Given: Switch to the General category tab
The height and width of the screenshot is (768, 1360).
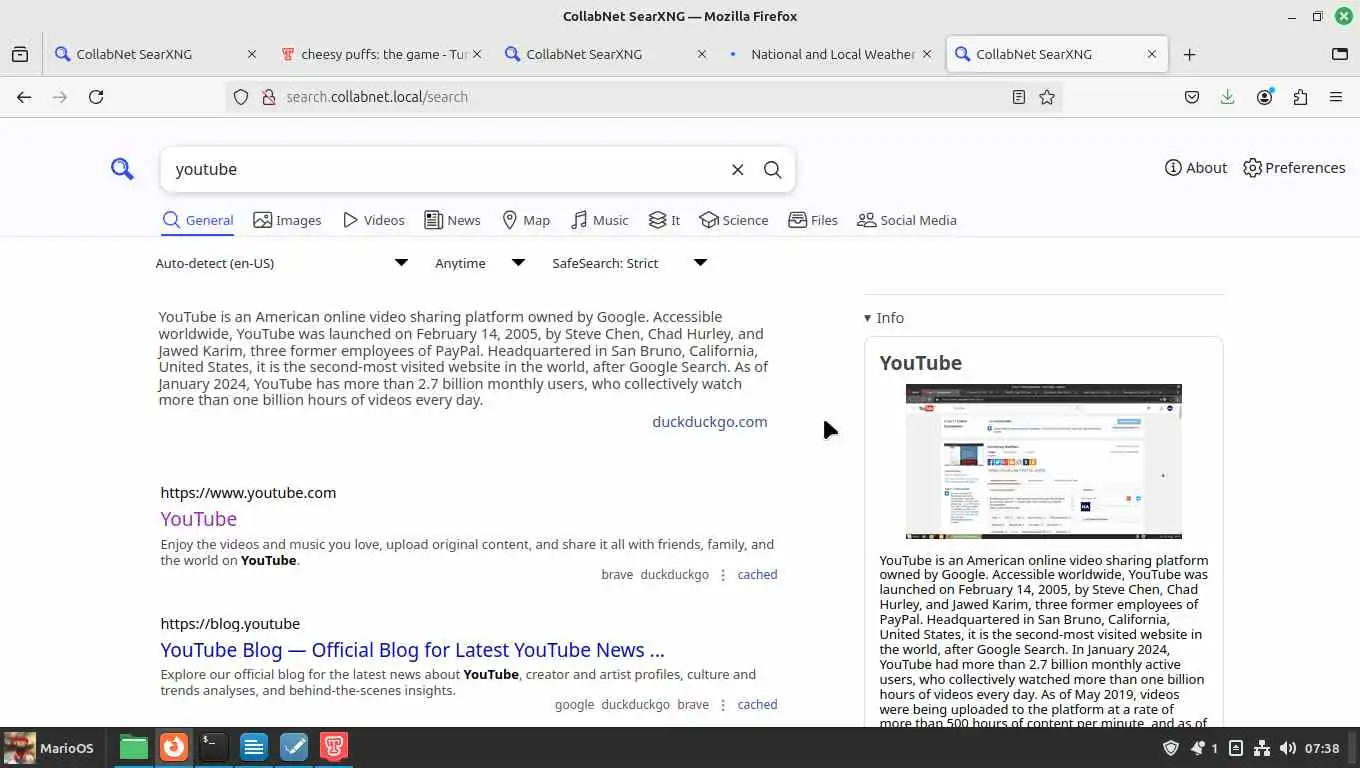Looking at the screenshot, I should click(198, 220).
